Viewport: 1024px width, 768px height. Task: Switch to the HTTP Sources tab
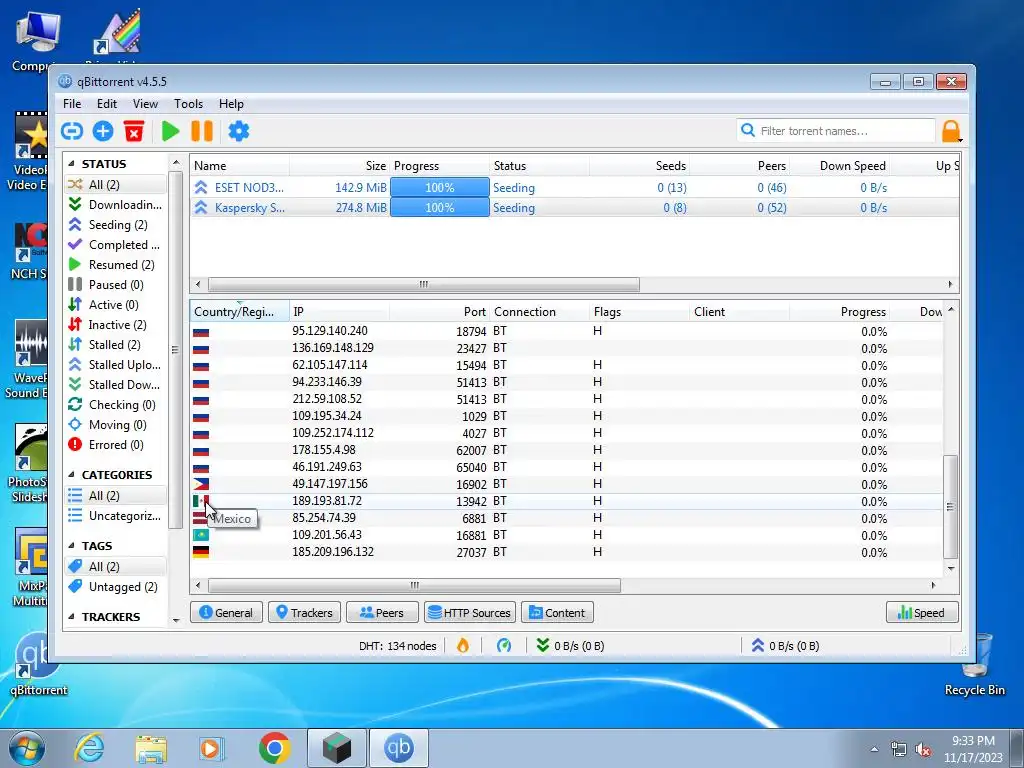[x=470, y=613]
